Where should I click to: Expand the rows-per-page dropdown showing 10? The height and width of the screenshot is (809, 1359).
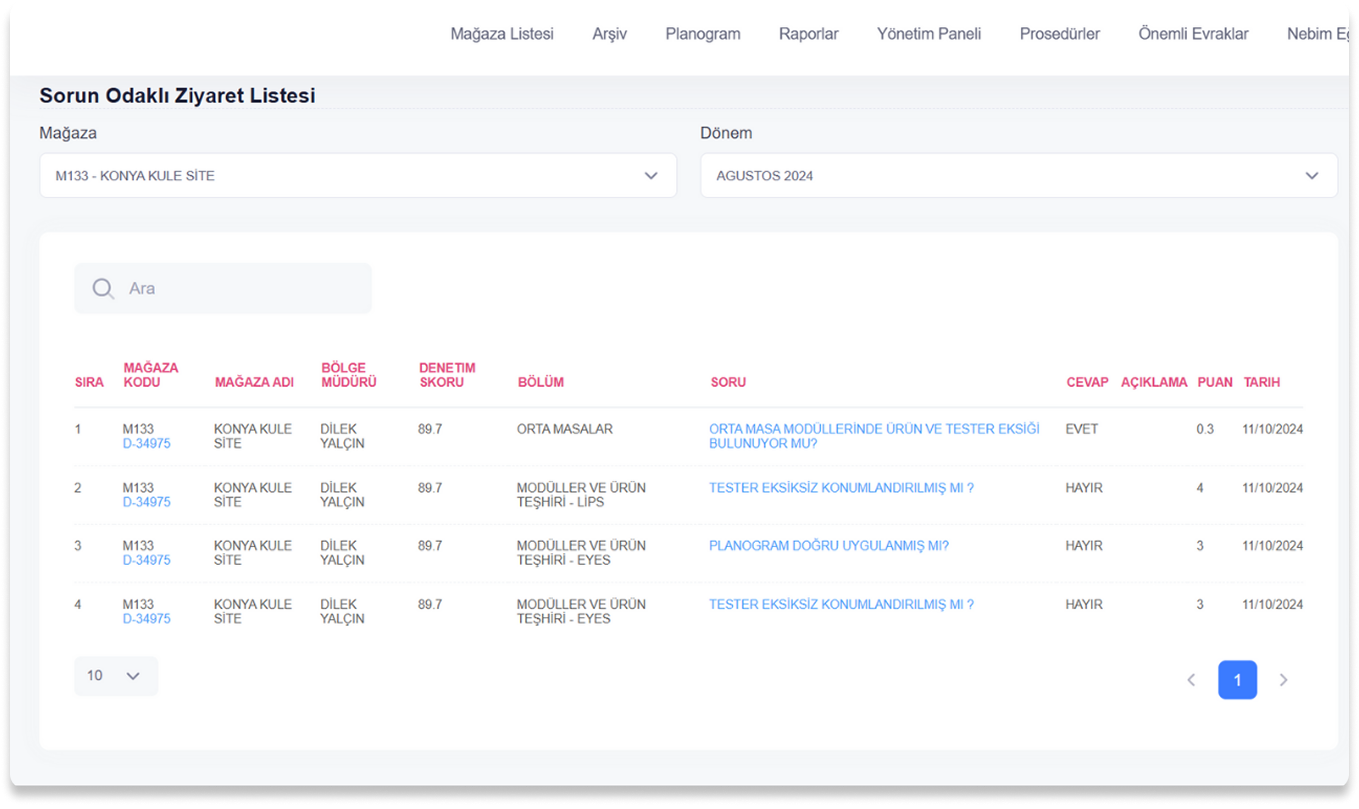(115, 676)
